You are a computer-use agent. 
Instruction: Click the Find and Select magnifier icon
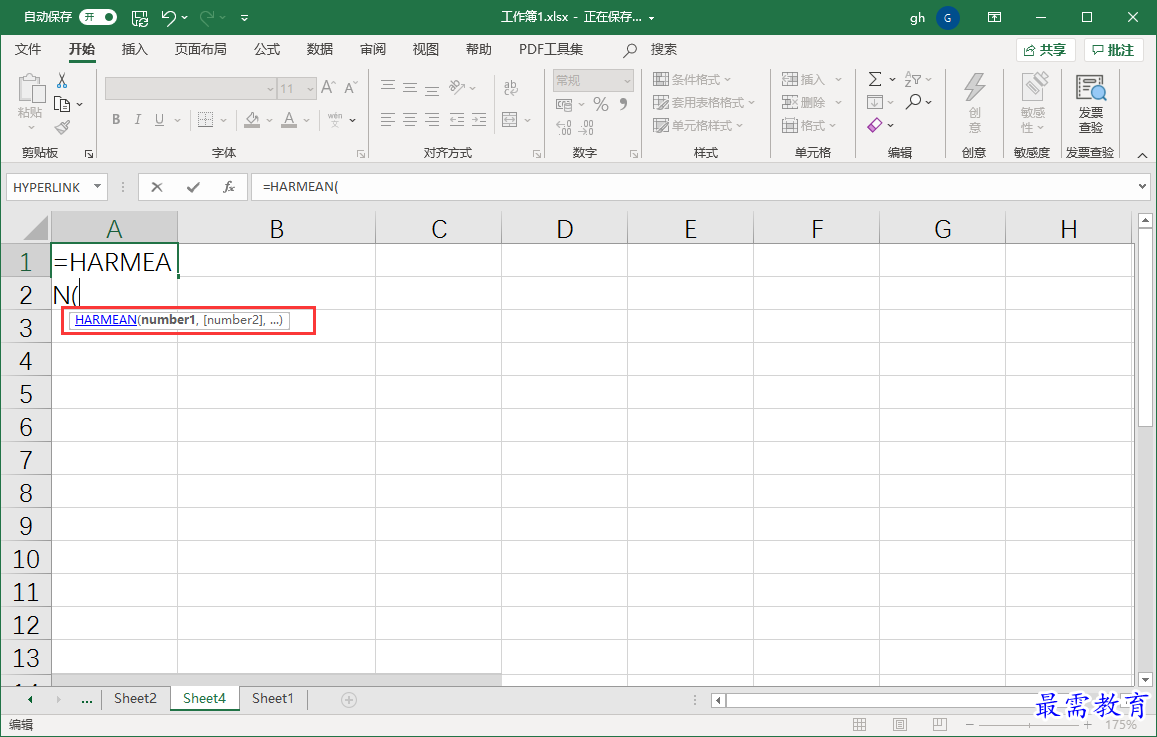click(x=914, y=102)
